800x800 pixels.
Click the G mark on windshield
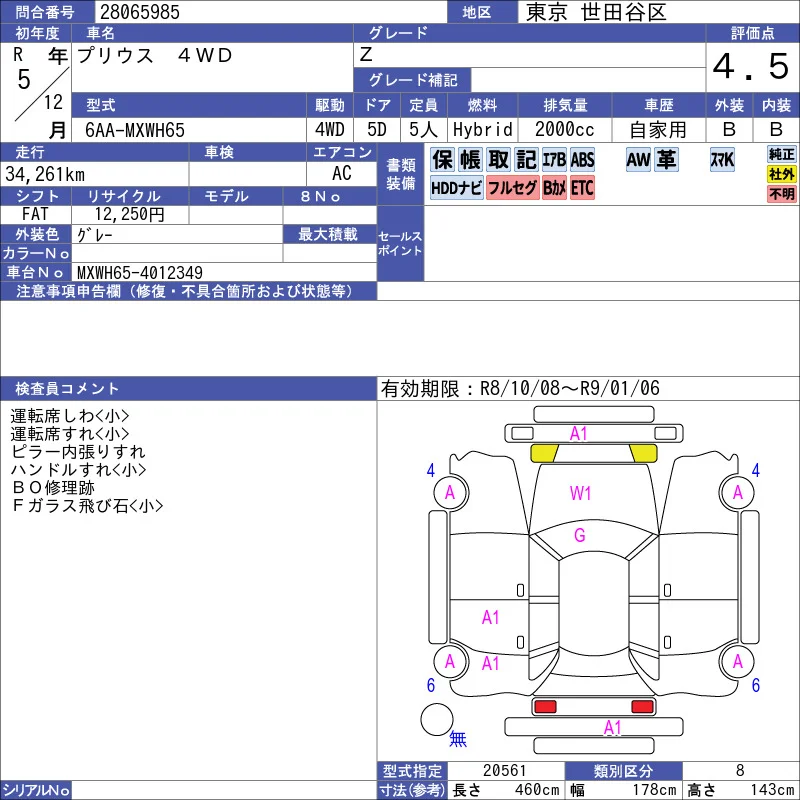(580, 535)
